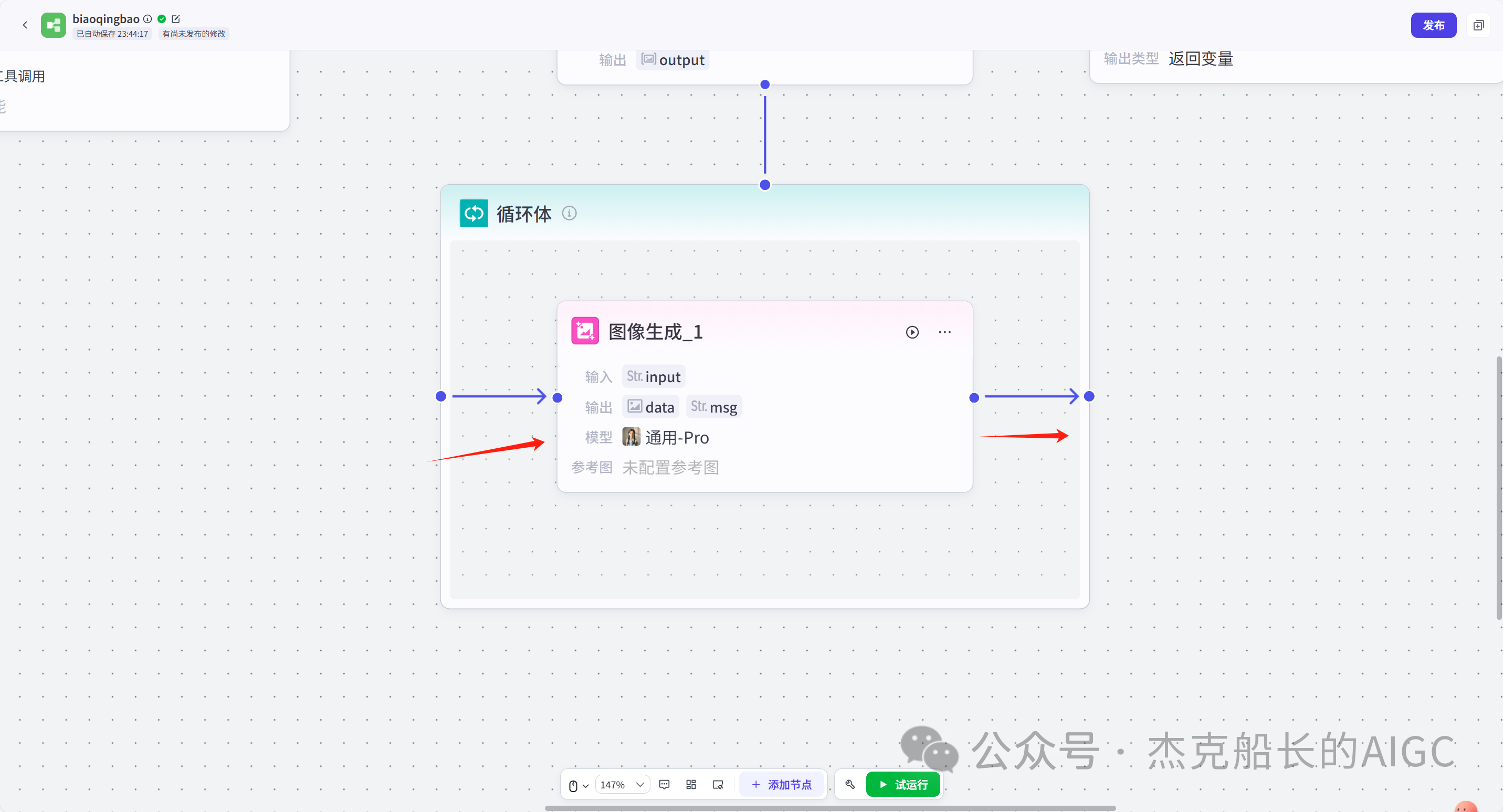Screen dimensions: 1503x812
Task: Open the 图像生成_1 more options menu
Action: pos(944,332)
